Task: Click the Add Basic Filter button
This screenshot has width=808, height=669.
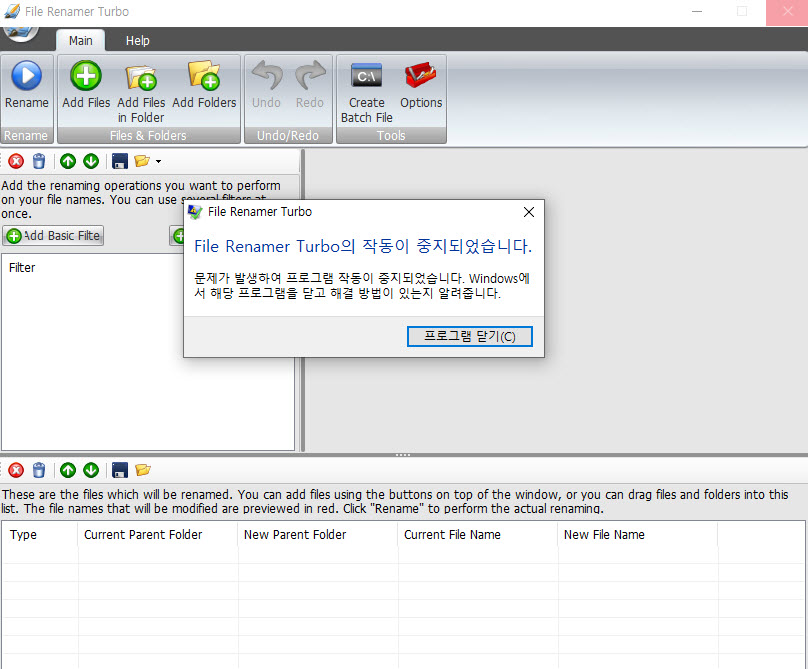Action: (53, 236)
